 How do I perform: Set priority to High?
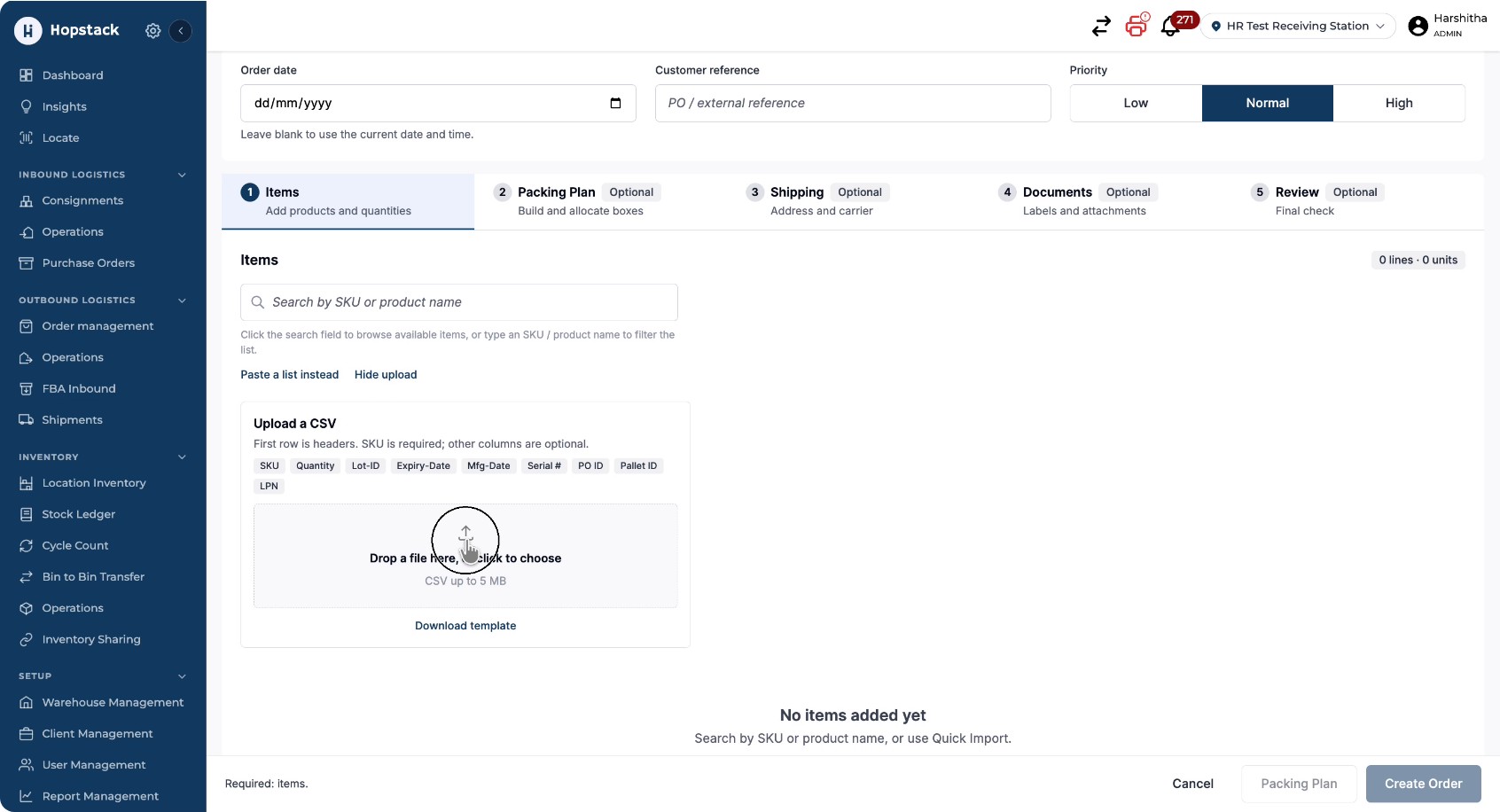(x=1399, y=103)
